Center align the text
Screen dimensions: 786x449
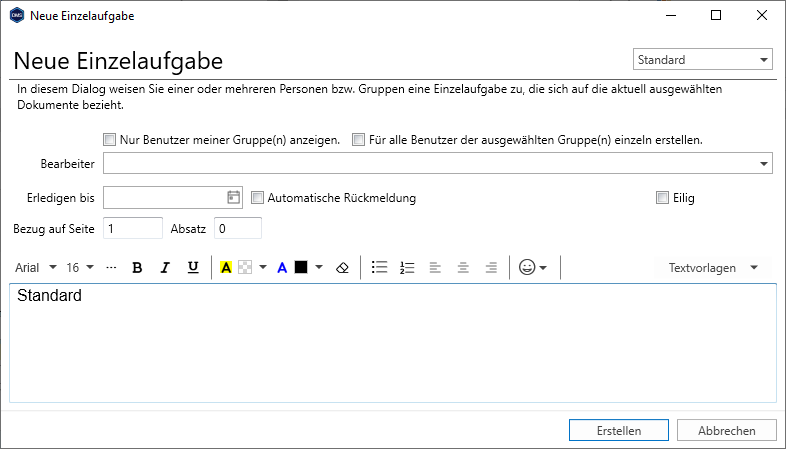click(463, 267)
